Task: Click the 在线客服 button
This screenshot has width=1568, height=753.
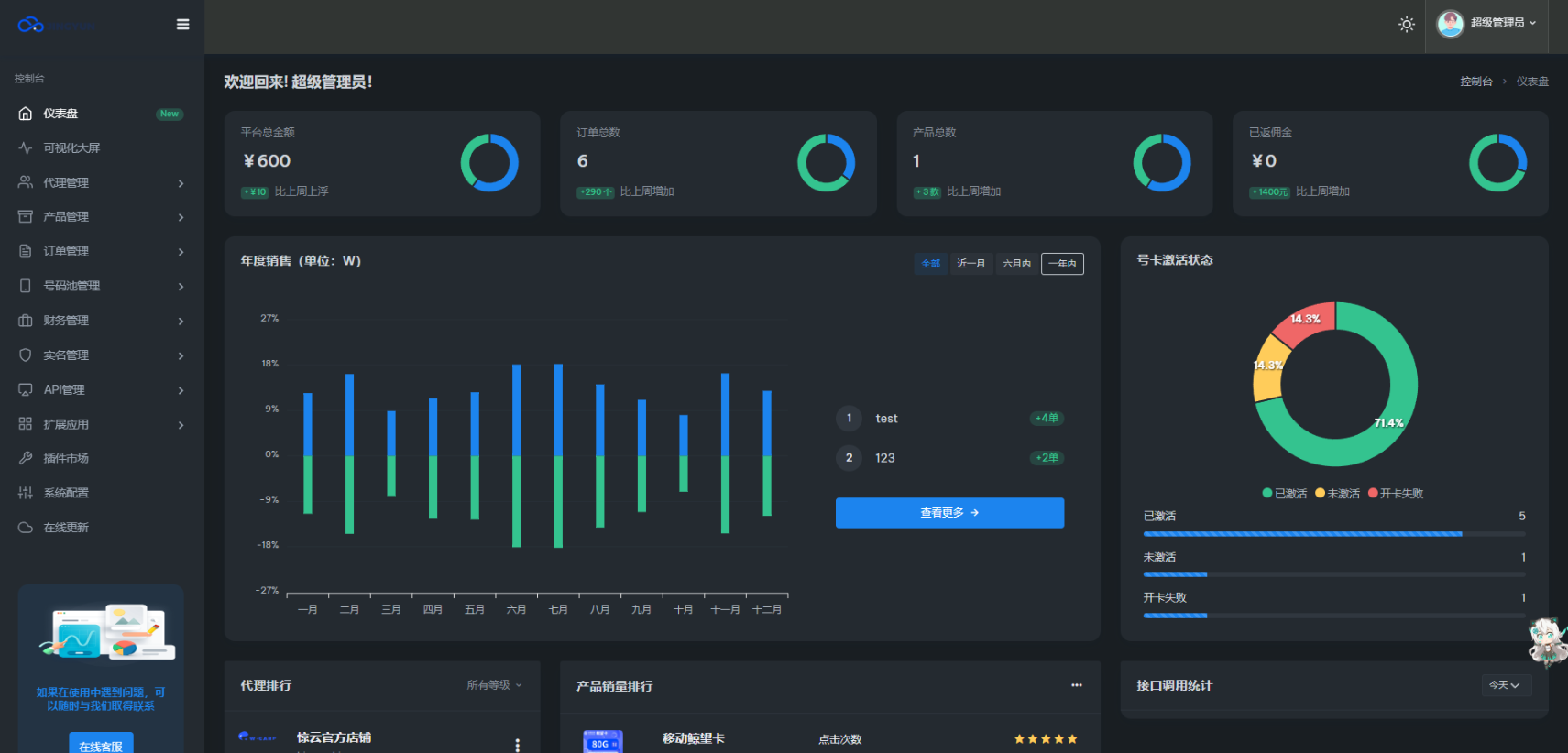Action: pyautogui.click(x=101, y=746)
